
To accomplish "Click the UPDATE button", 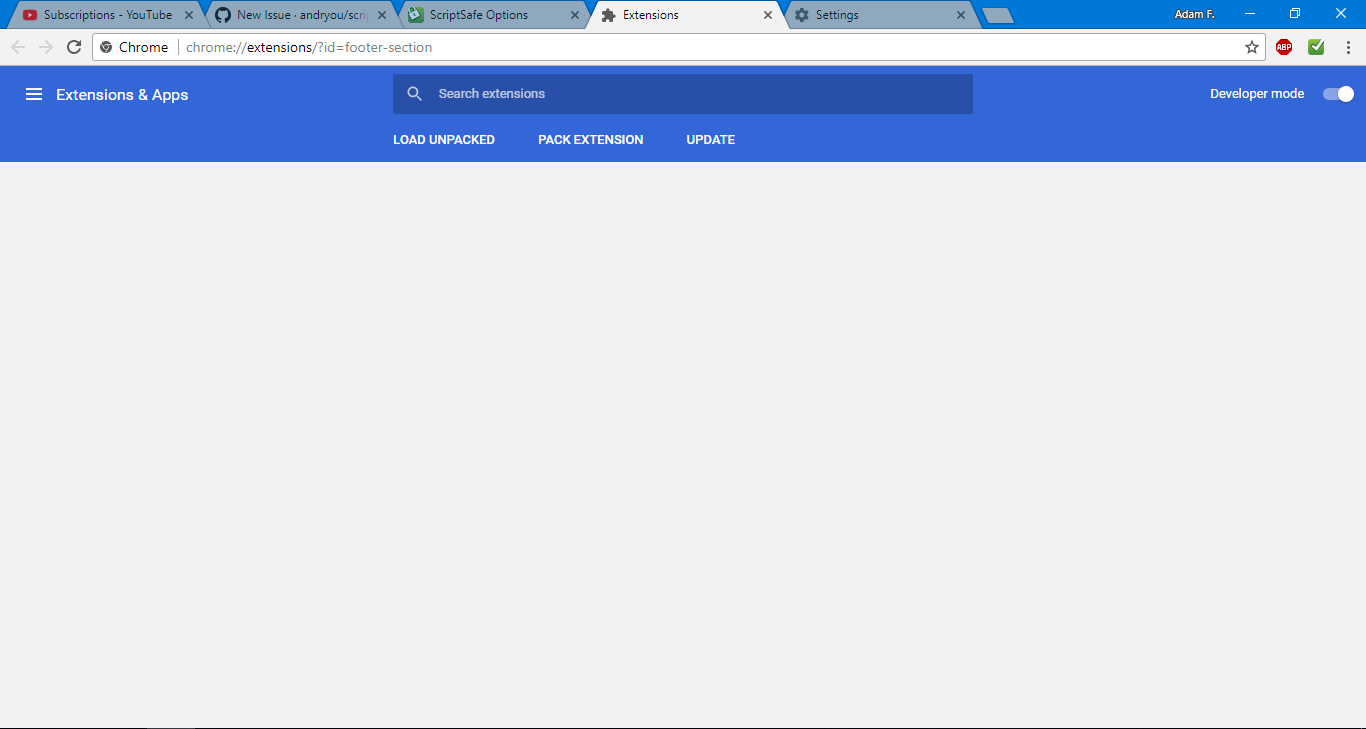I will pos(711,140).
